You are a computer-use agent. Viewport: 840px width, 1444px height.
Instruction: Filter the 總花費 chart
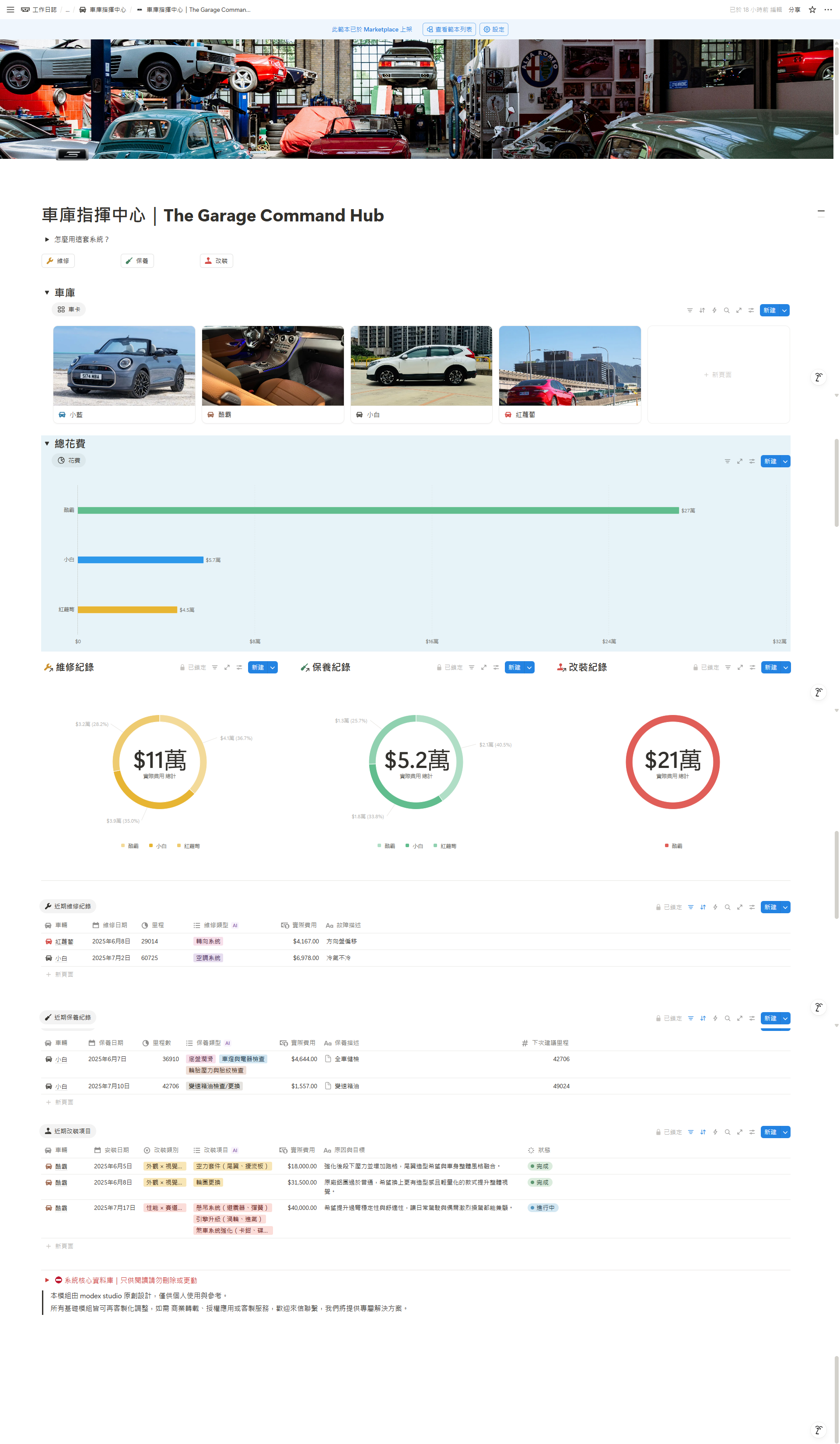pos(728,461)
